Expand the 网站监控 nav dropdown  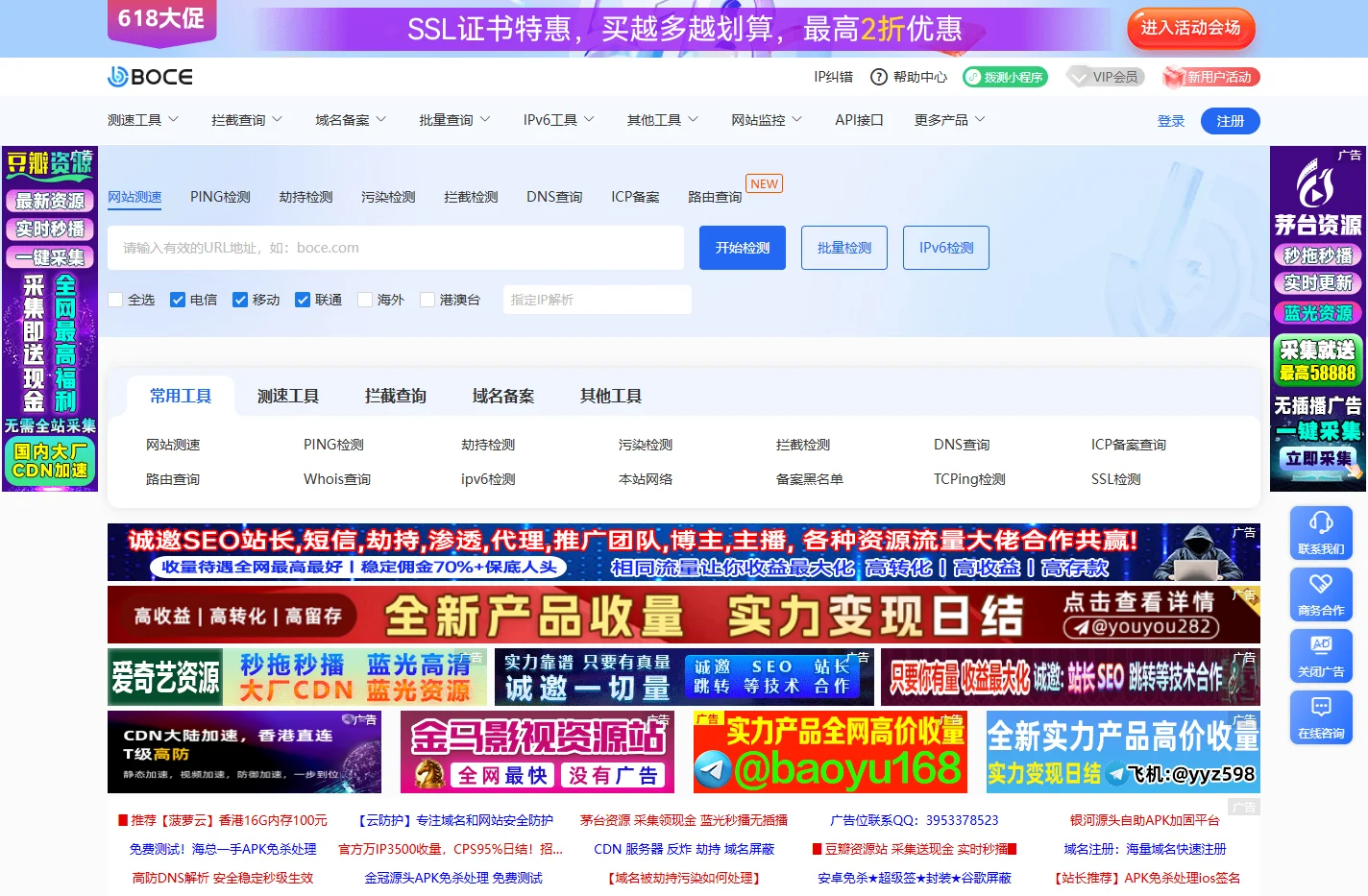[x=767, y=120]
